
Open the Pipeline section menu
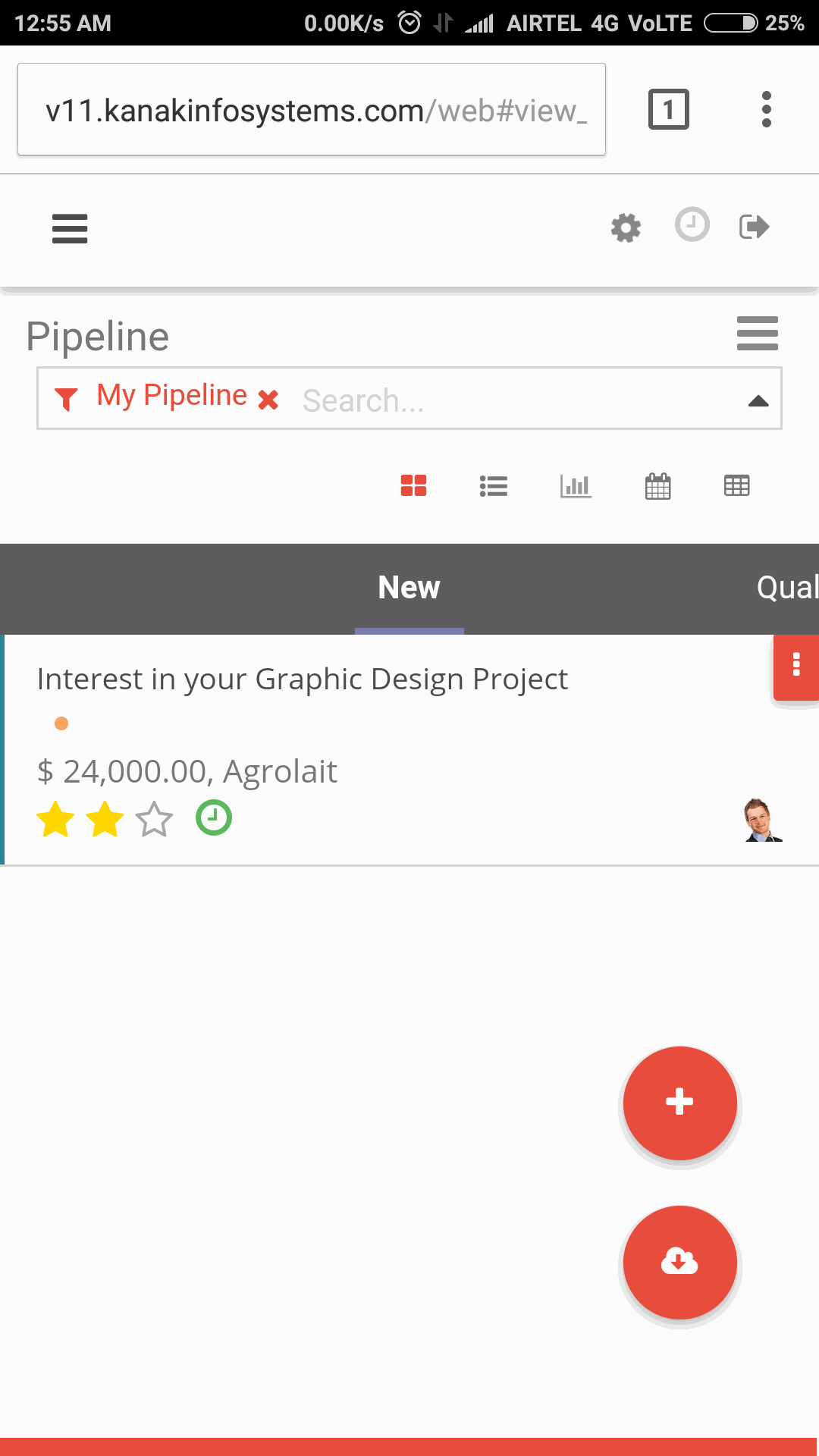(758, 334)
